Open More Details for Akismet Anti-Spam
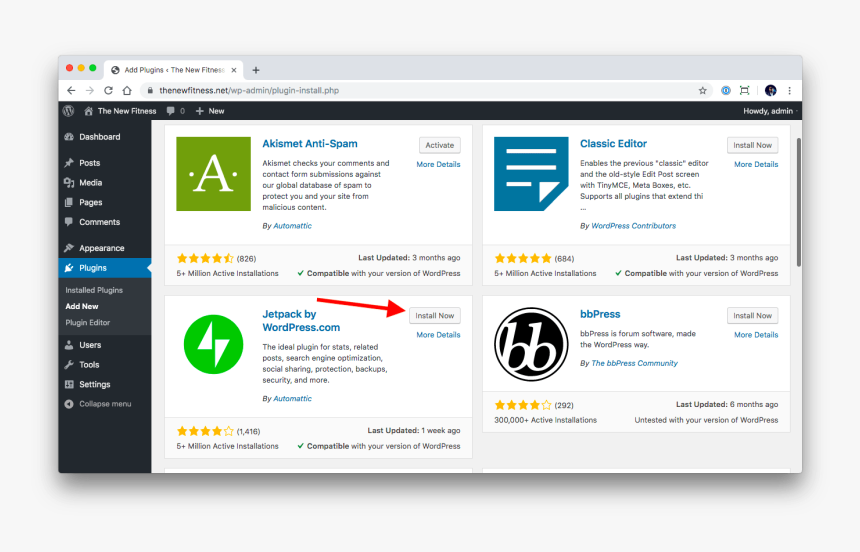 (x=438, y=165)
